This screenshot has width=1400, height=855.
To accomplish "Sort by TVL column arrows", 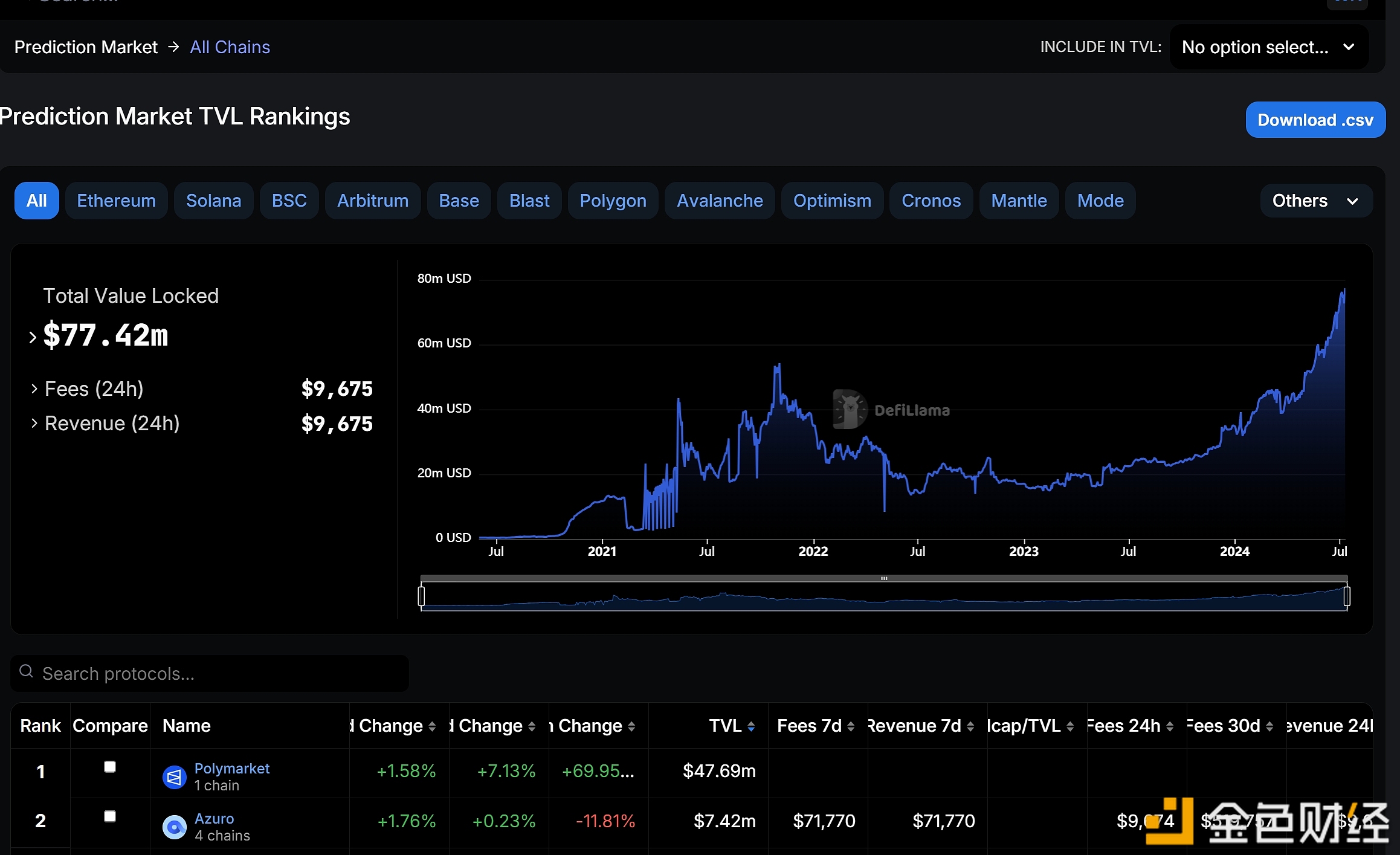I will pyautogui.click(x=751, y=726).
